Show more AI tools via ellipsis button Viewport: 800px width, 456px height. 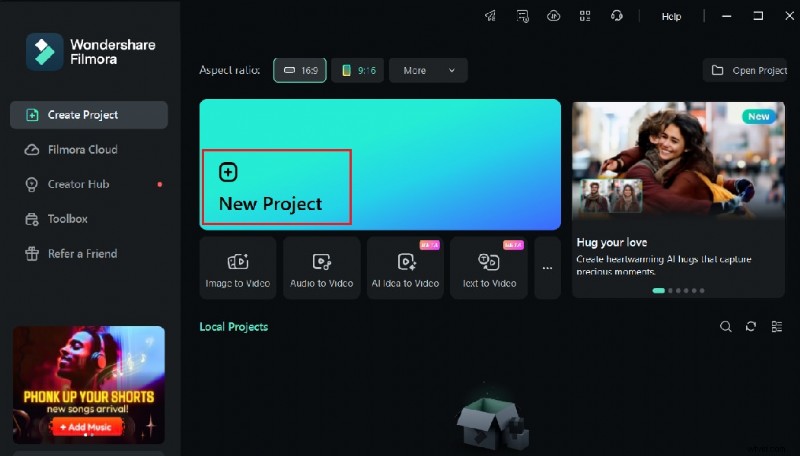tap(547, 268)
